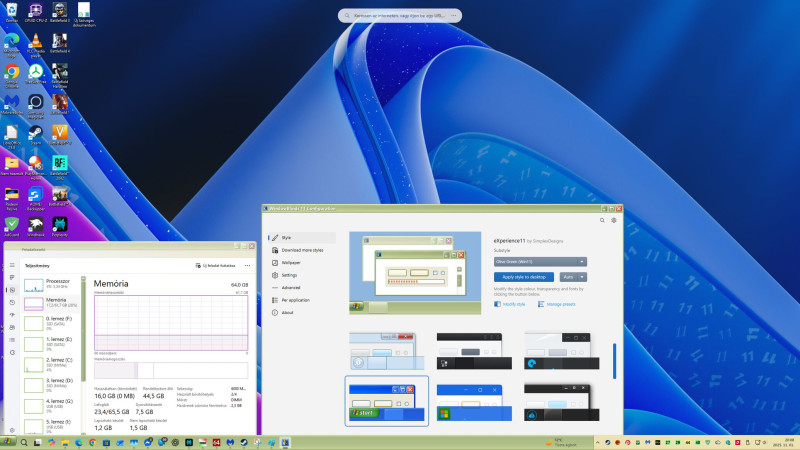Select Battlefield 2042 desktop icon
Image resolution: width=800 pixels, height=450 pixels.
[60, 167]
